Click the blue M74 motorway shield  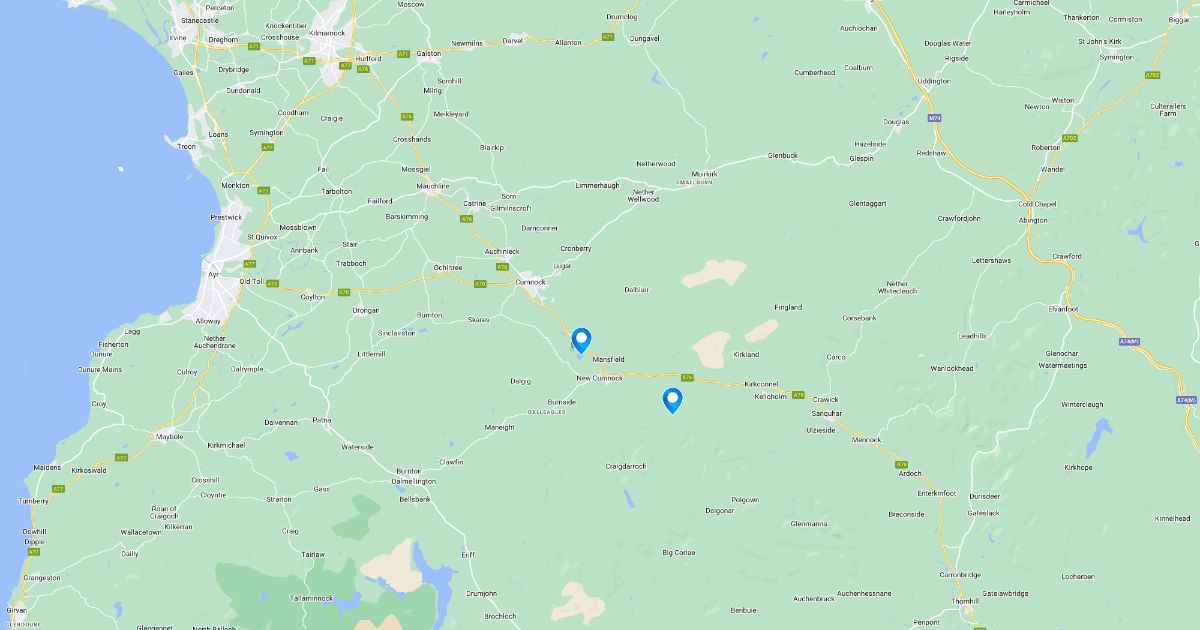(x=935, y=118)
